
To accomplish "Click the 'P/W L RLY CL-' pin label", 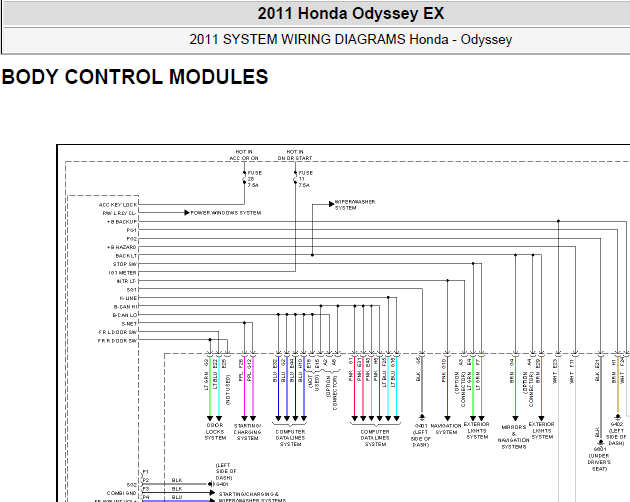I will 119,213.
